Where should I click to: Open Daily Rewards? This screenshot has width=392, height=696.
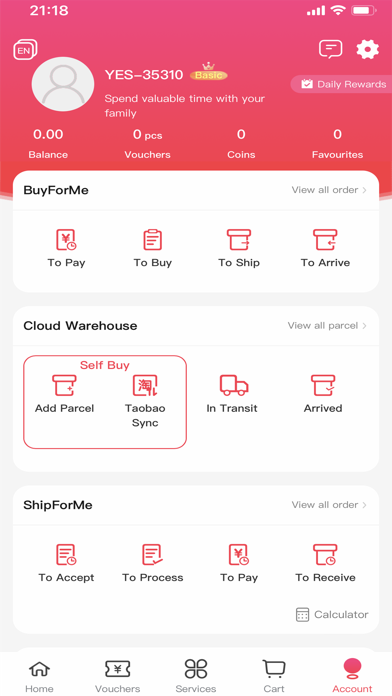[341, 84]
